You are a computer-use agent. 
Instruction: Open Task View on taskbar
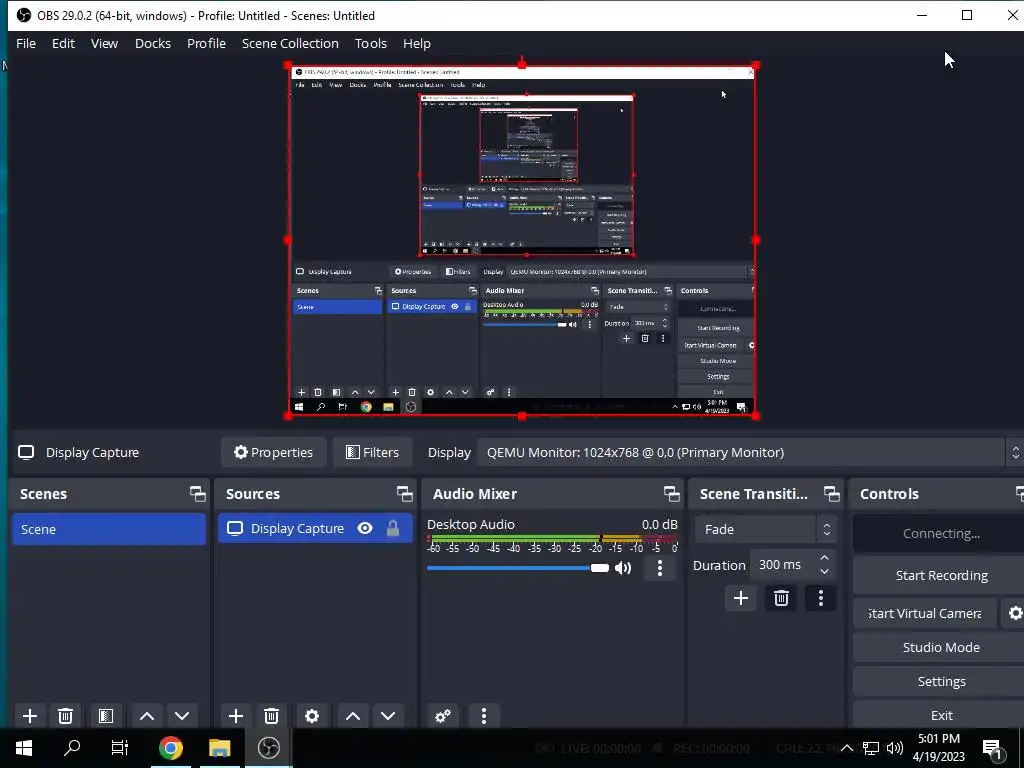tap(120, 748)
